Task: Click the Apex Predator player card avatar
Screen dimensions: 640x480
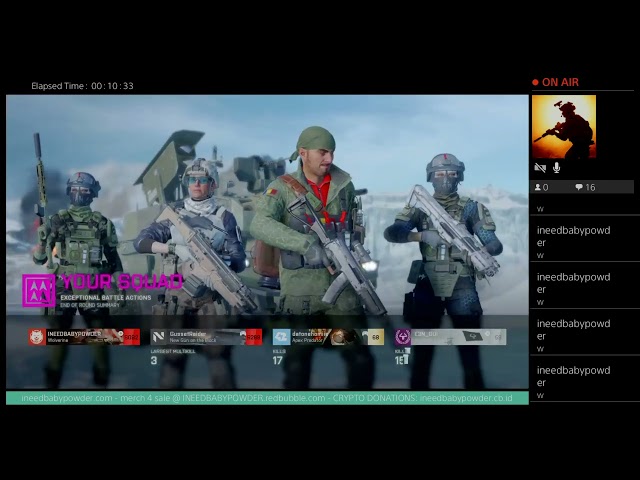Action: [281, 337]
